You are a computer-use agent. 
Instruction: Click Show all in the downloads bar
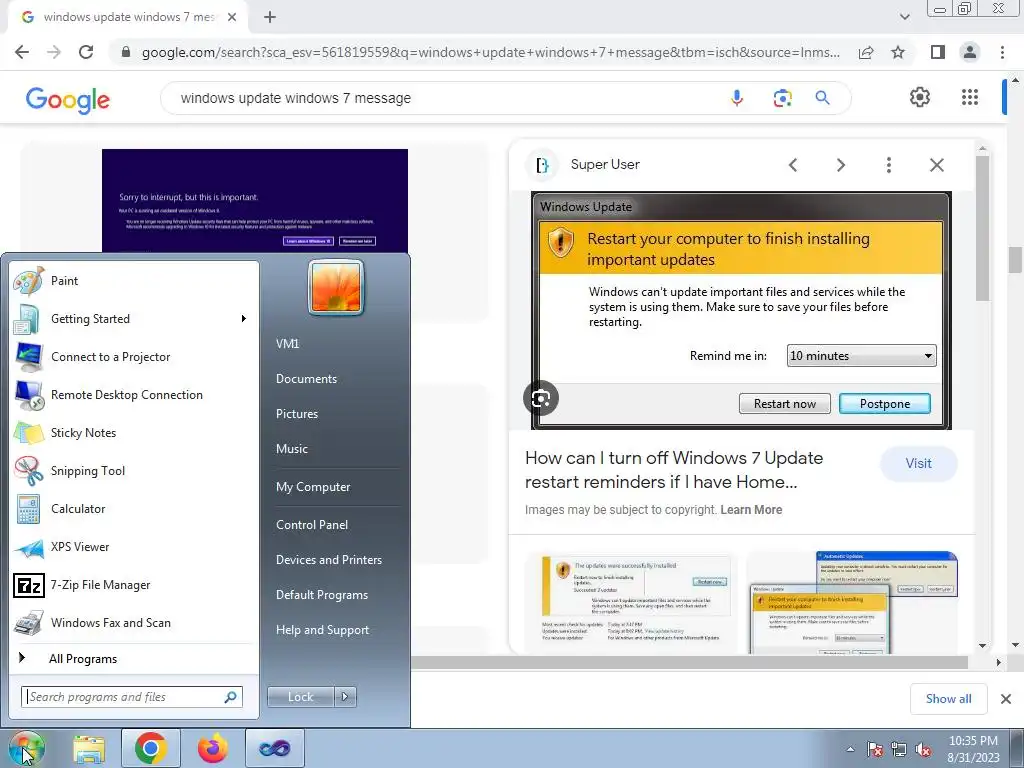click(948, 699)
